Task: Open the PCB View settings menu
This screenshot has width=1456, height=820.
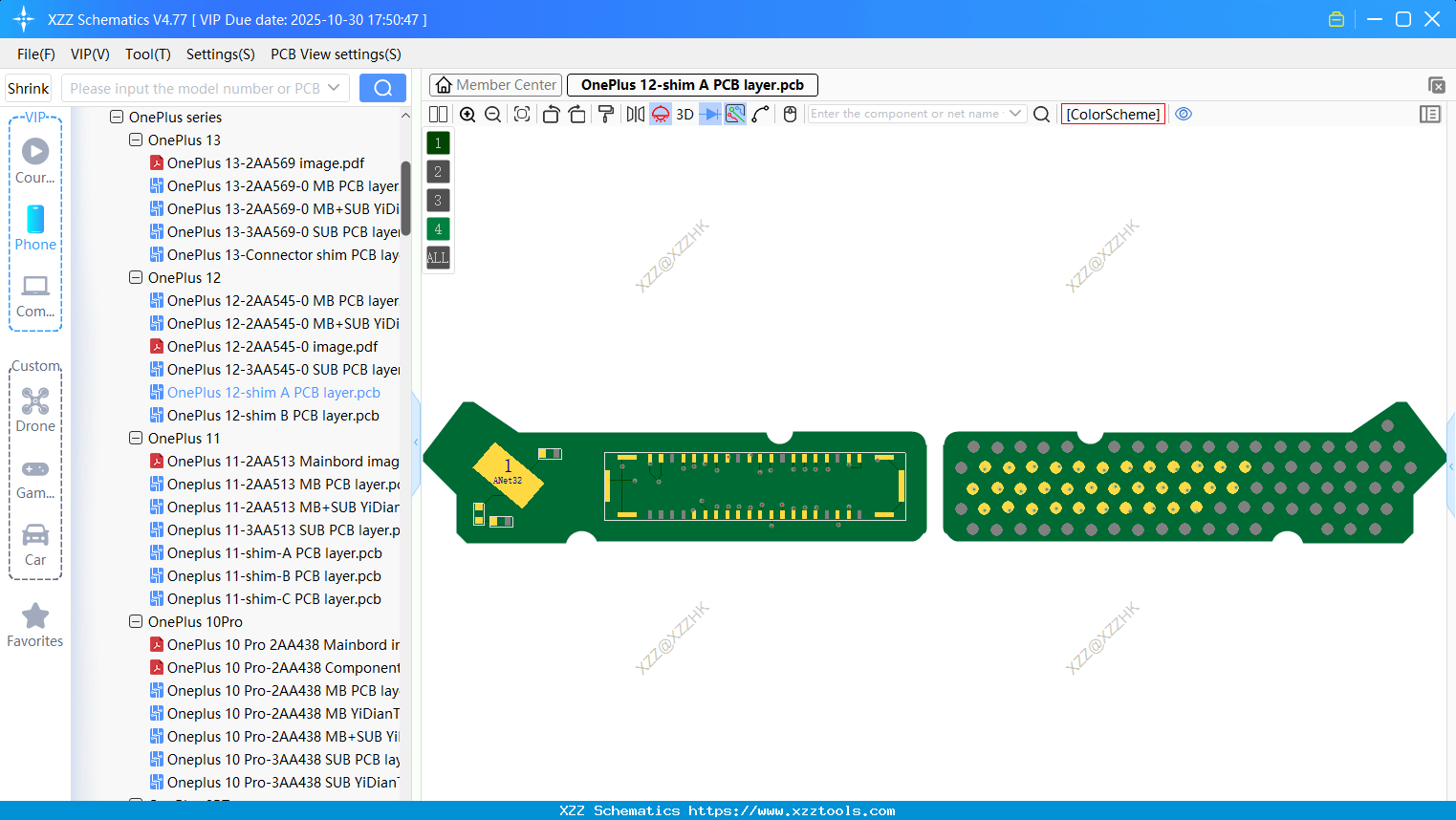Action: [336, 54]
